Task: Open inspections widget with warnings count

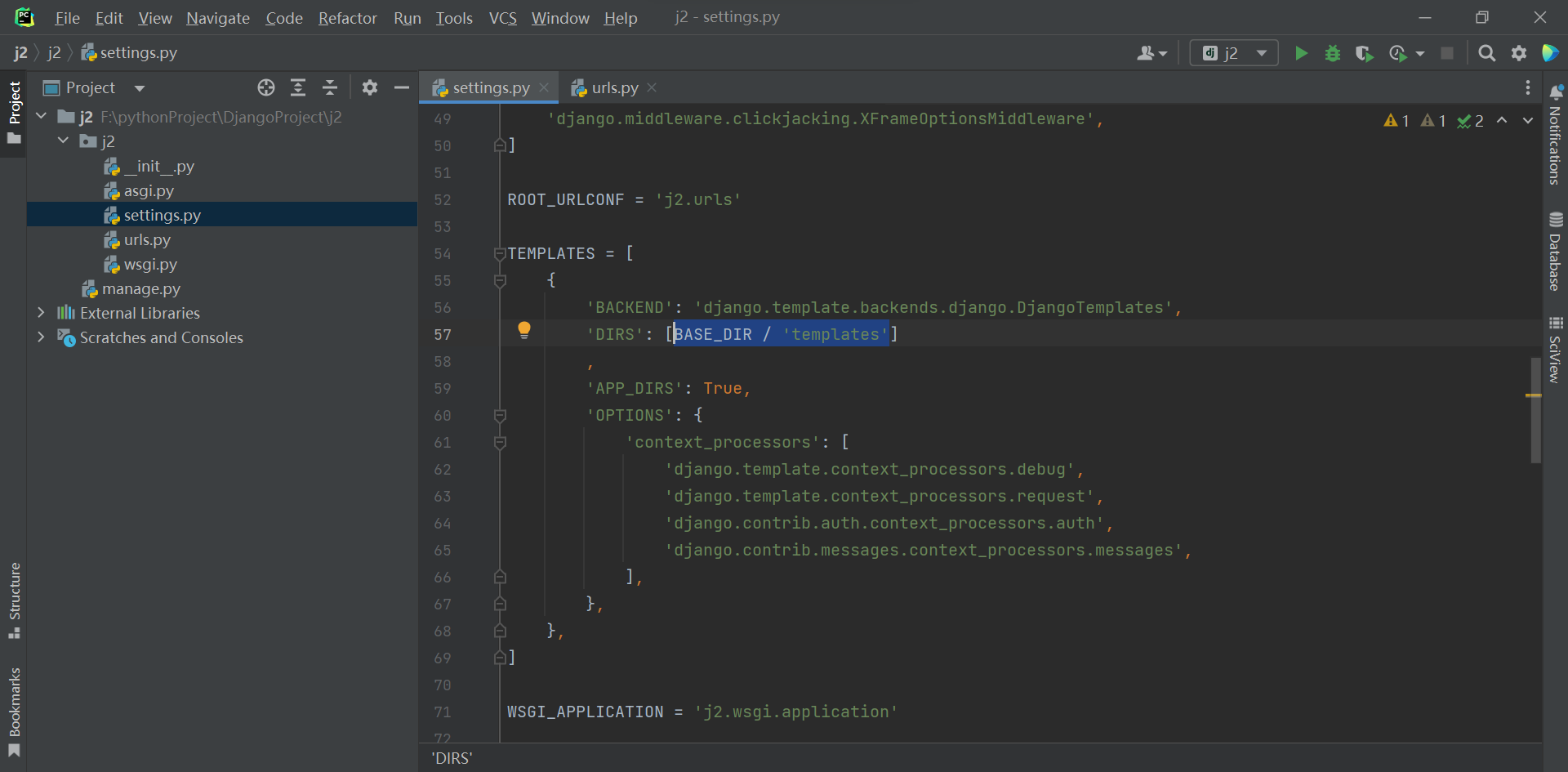Action: (1434, 121)
